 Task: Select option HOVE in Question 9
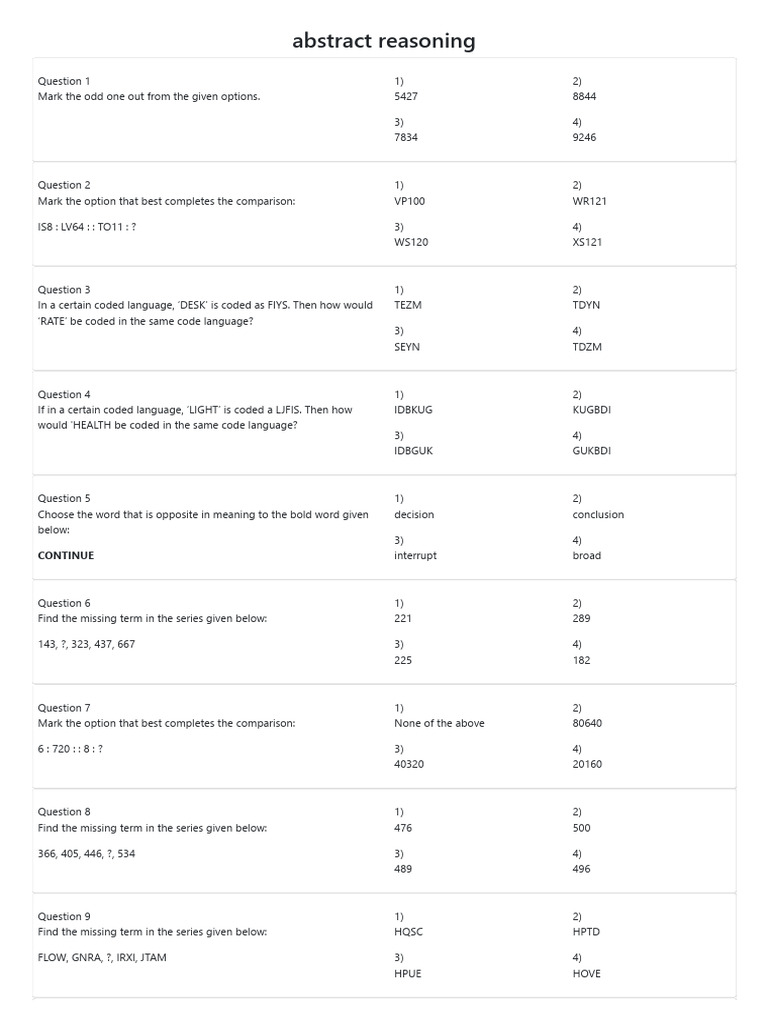coord(587,973)
